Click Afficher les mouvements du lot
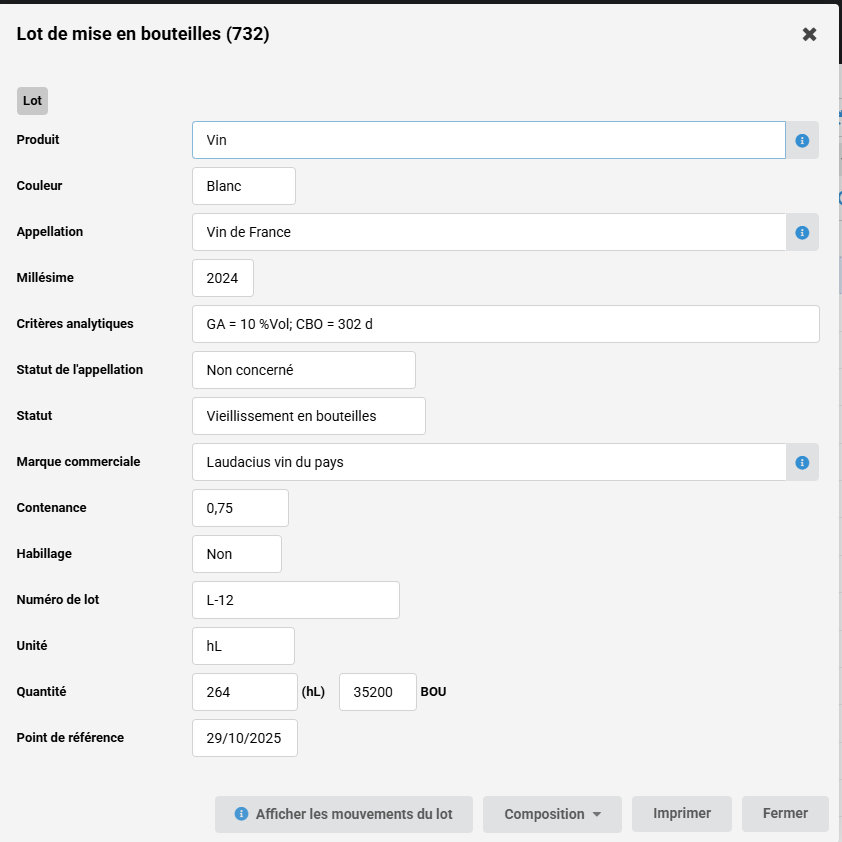The image size is (842, 842). (343, 814)
